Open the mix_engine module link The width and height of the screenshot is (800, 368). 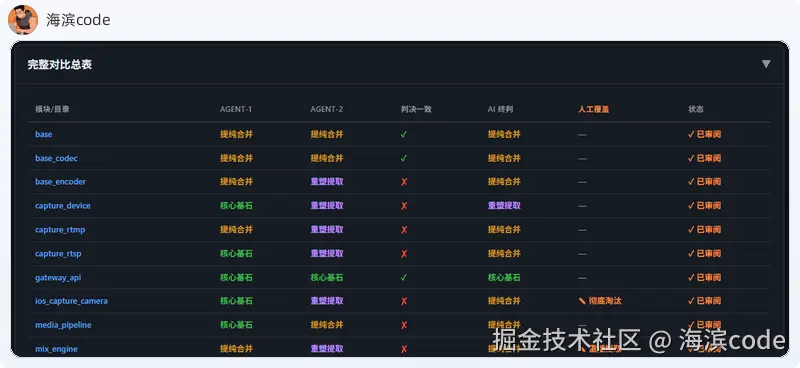pyautogui.click(x=56, y=349)
